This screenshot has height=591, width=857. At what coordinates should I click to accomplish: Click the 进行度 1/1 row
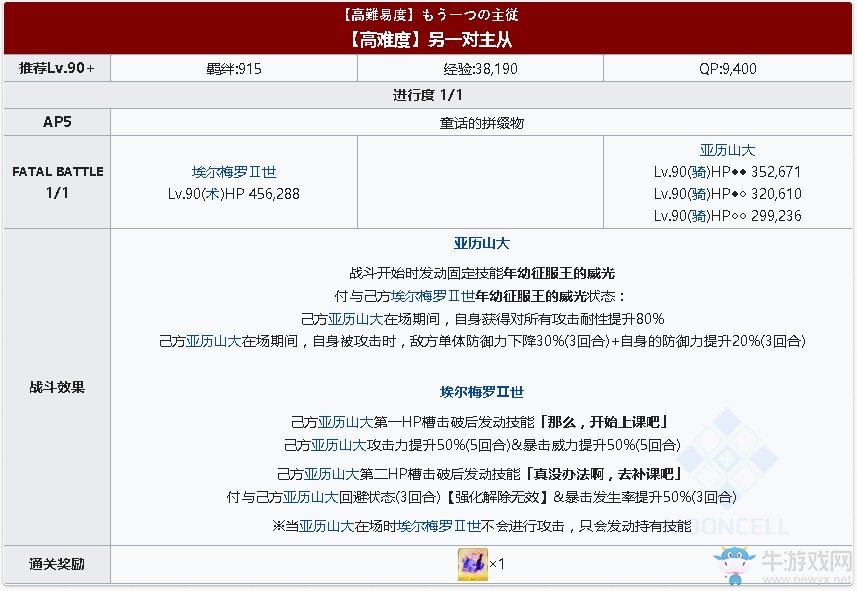pyautogui.click(x=428, y=95)
